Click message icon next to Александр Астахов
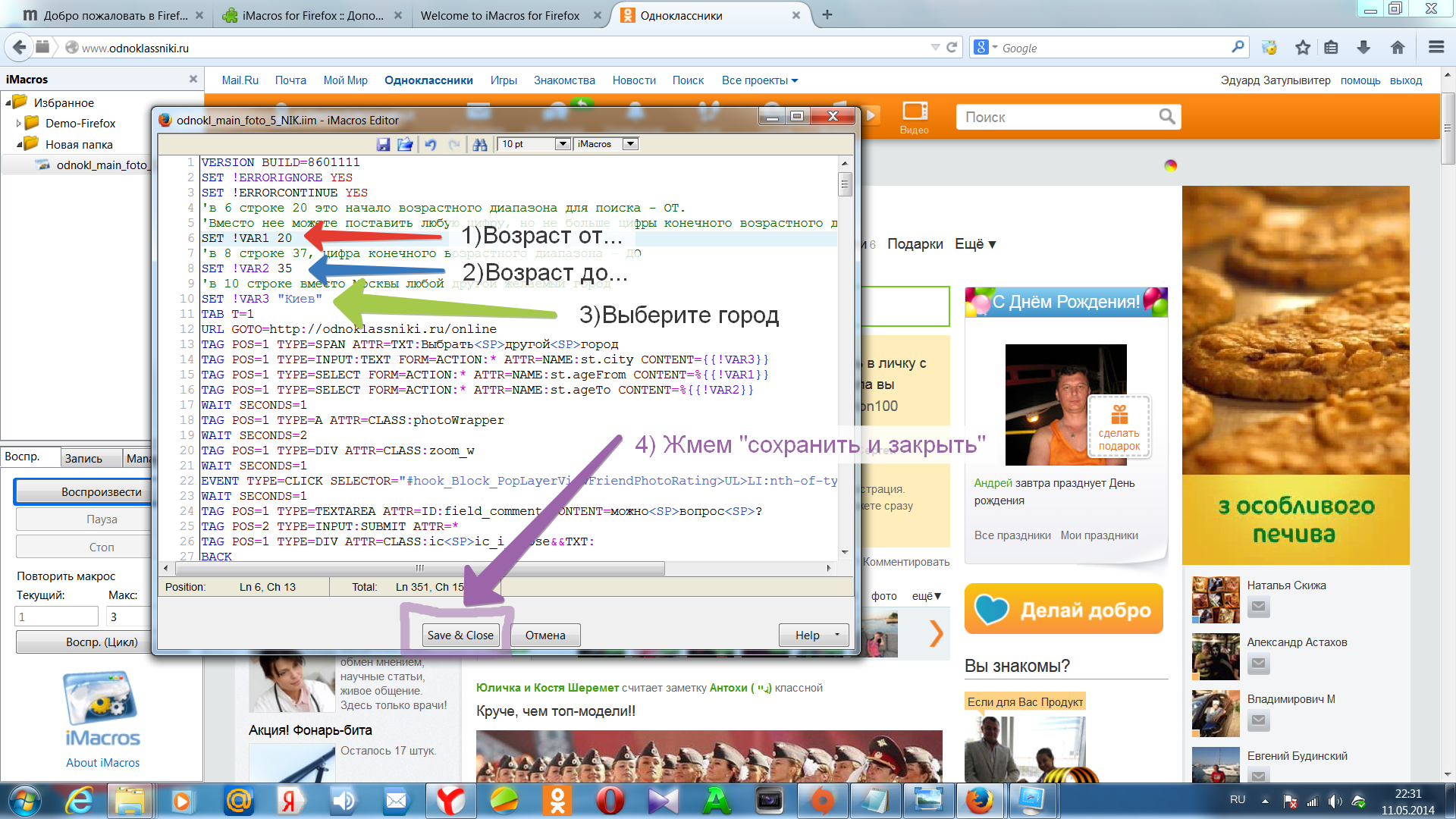 [x=1259, y=664]
